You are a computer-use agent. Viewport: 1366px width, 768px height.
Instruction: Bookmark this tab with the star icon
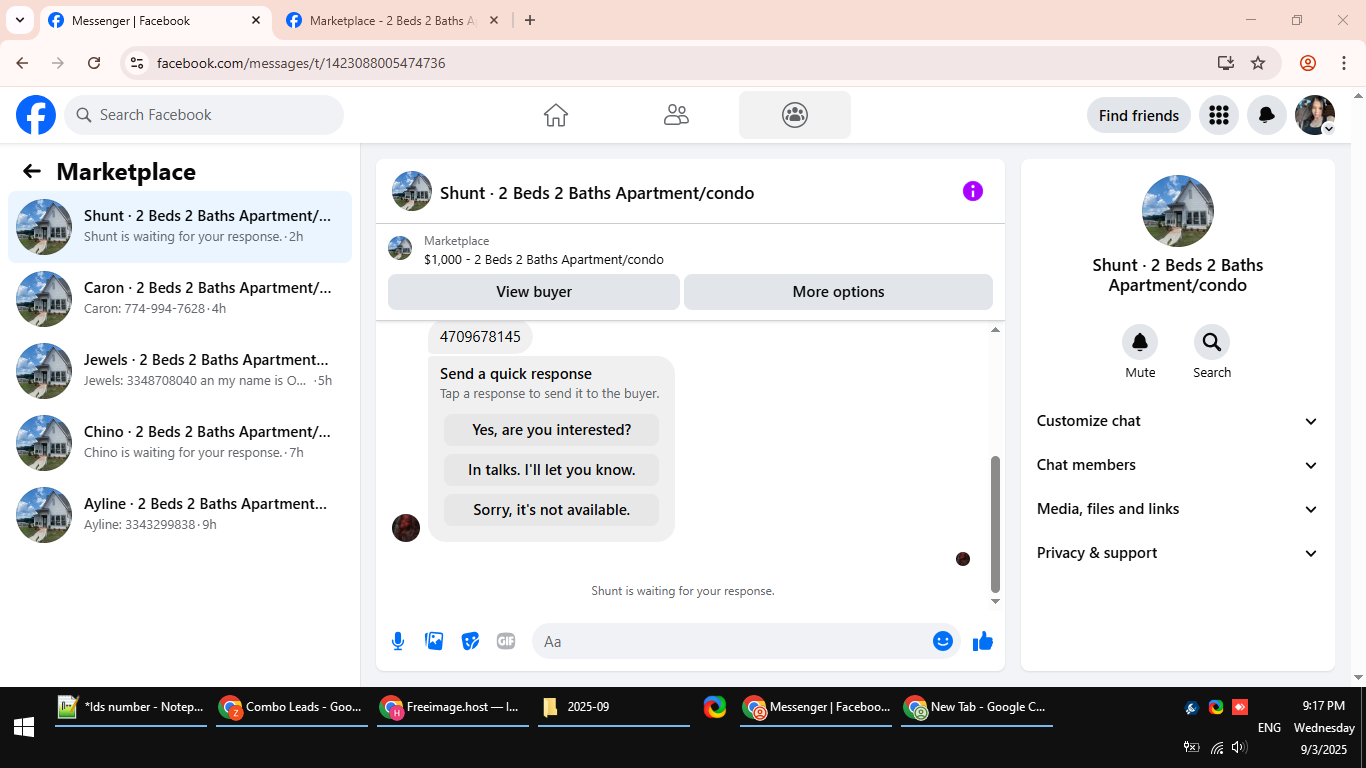click(1258, 63)
